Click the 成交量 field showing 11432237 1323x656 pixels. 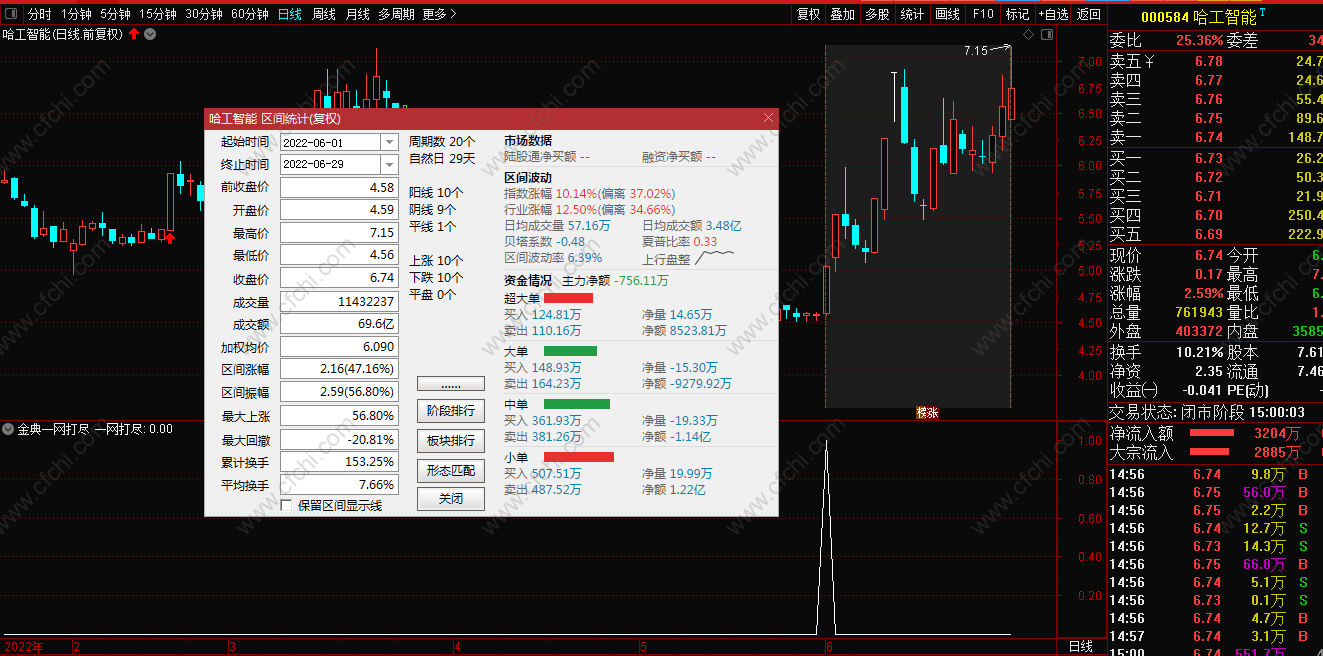[338, 302]
